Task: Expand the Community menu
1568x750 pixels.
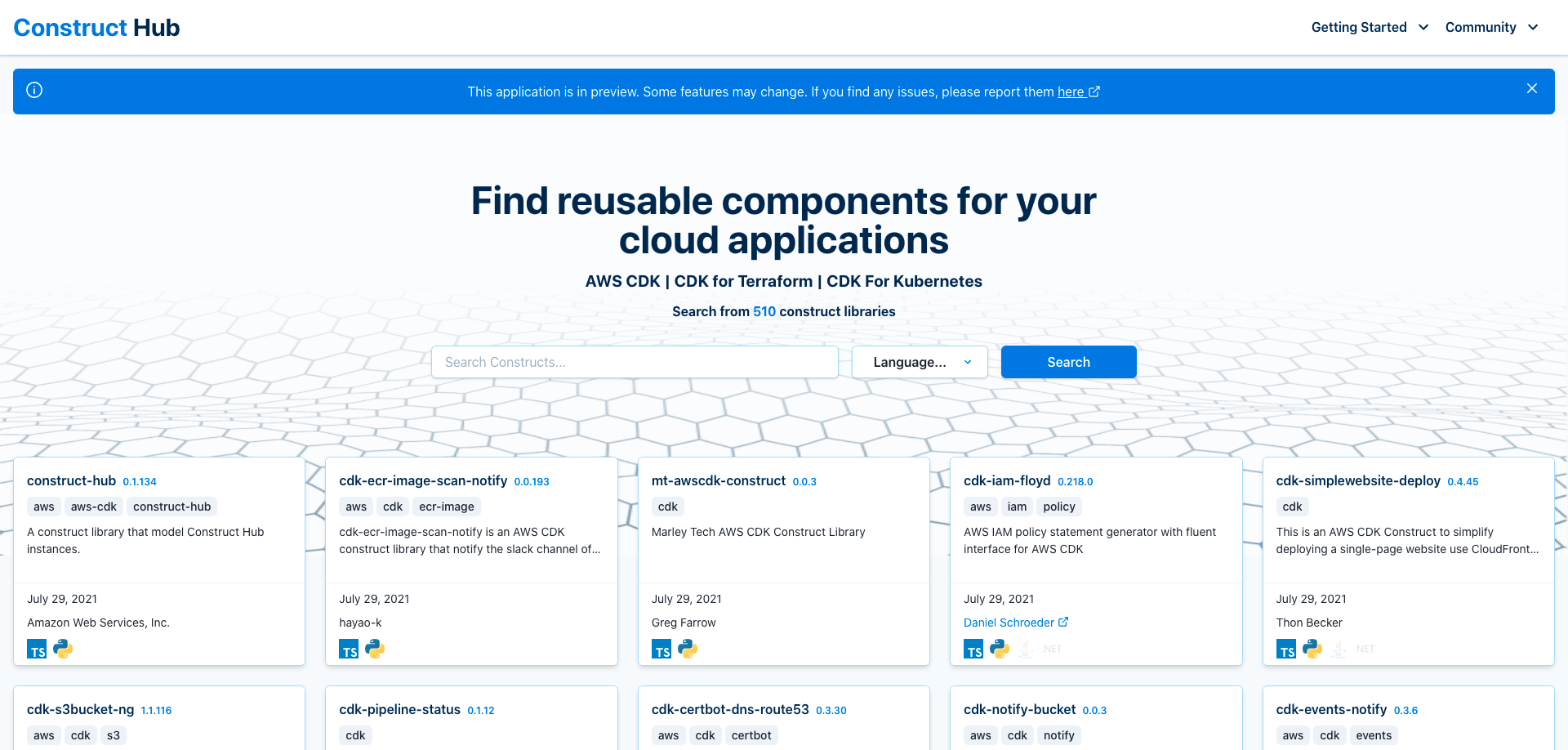Action: tap(1491, 27)
